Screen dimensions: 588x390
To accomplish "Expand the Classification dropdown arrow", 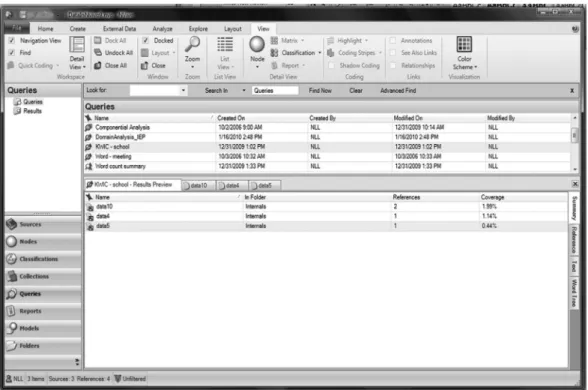I will [x=320, y=53].
